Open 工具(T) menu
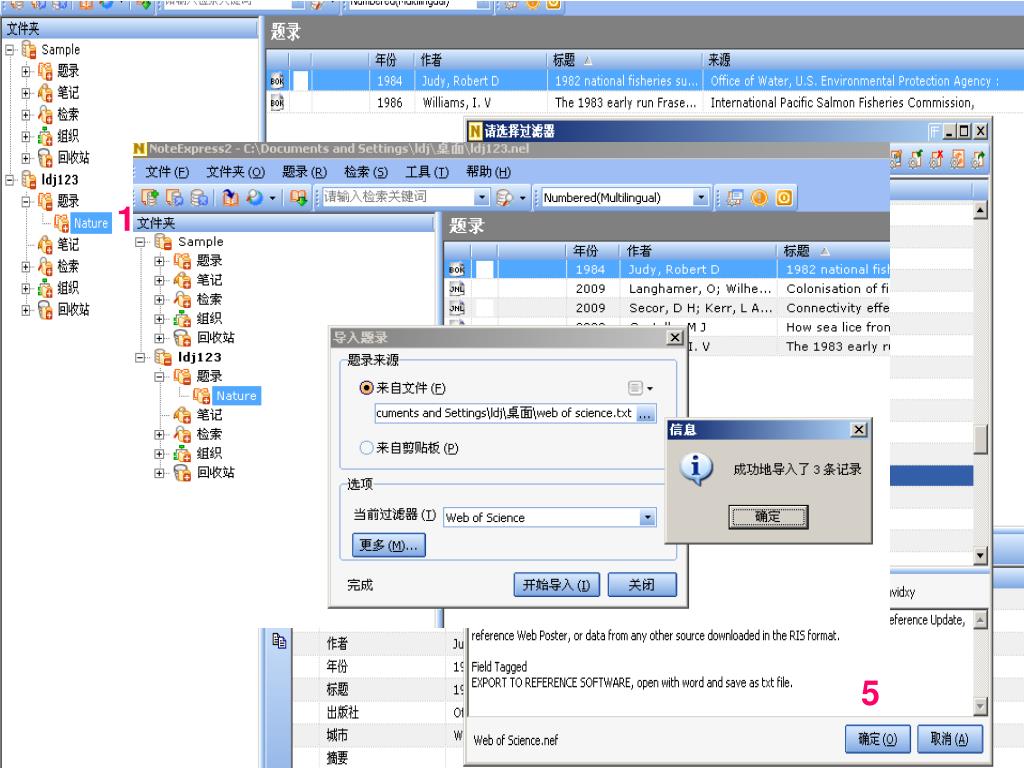This screenshot has height=768, width=1024. coord(426,172)
